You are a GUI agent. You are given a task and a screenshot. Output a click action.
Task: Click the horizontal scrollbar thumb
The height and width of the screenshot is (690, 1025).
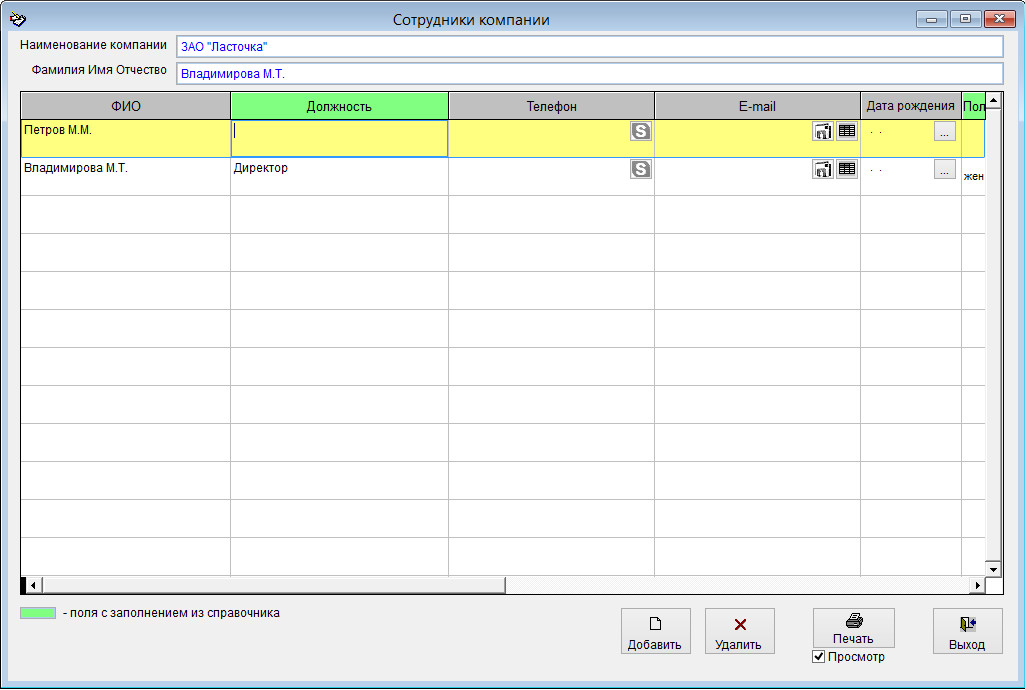[x=273, y=585]
